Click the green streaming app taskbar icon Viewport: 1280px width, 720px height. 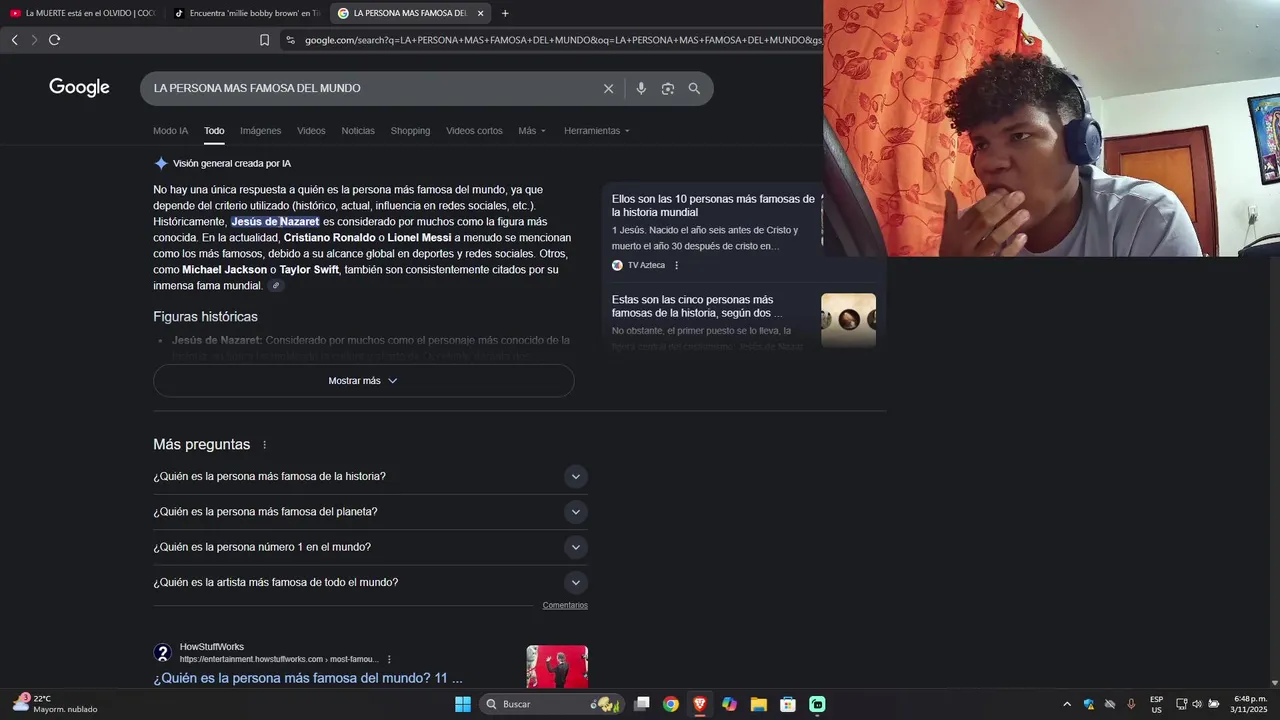point(817,704)
